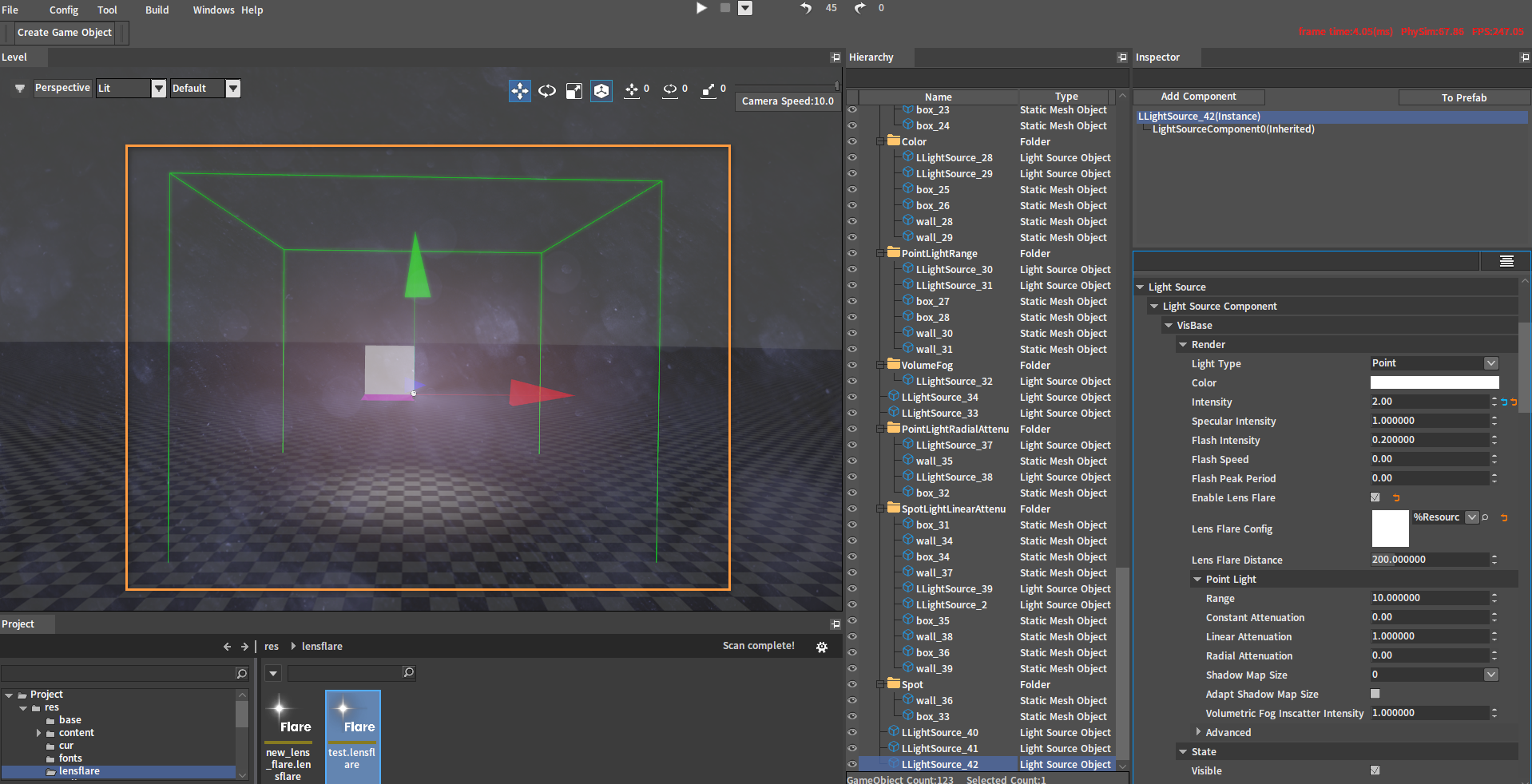Toggle Adapt Shadow Map Size checkbox
The image size is (1532, 784).
coord(1375,694)
